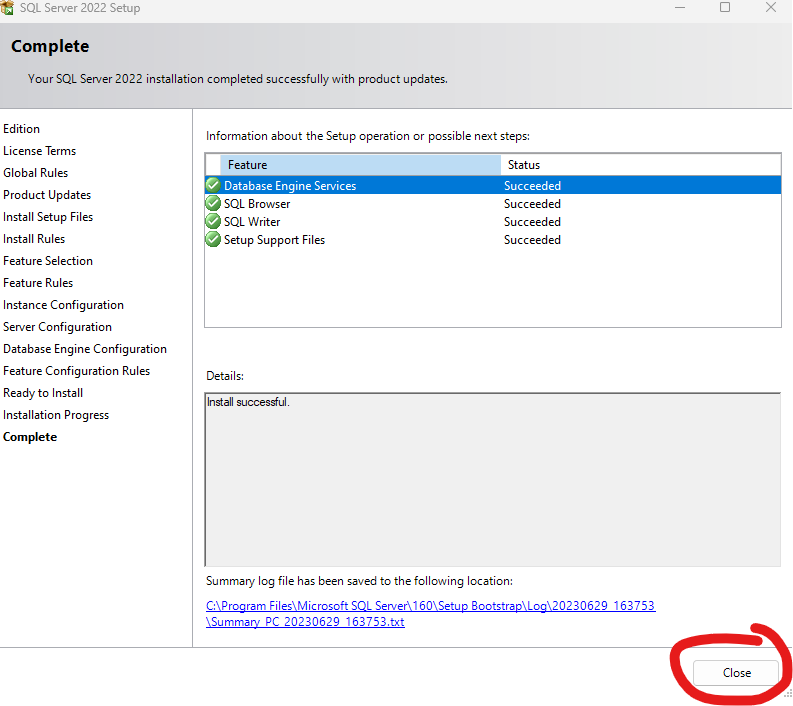Maximize the SQL Server 2022 Setup window

pyautogui.click(x=725, y=7)
